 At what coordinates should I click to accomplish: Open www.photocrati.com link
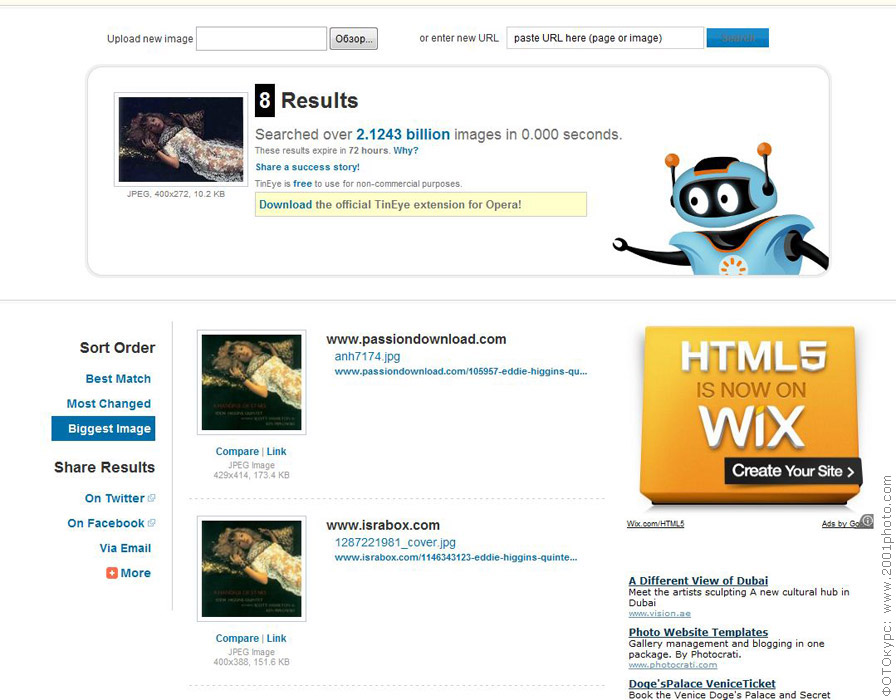pyautogui.click(x=673, y=665)
